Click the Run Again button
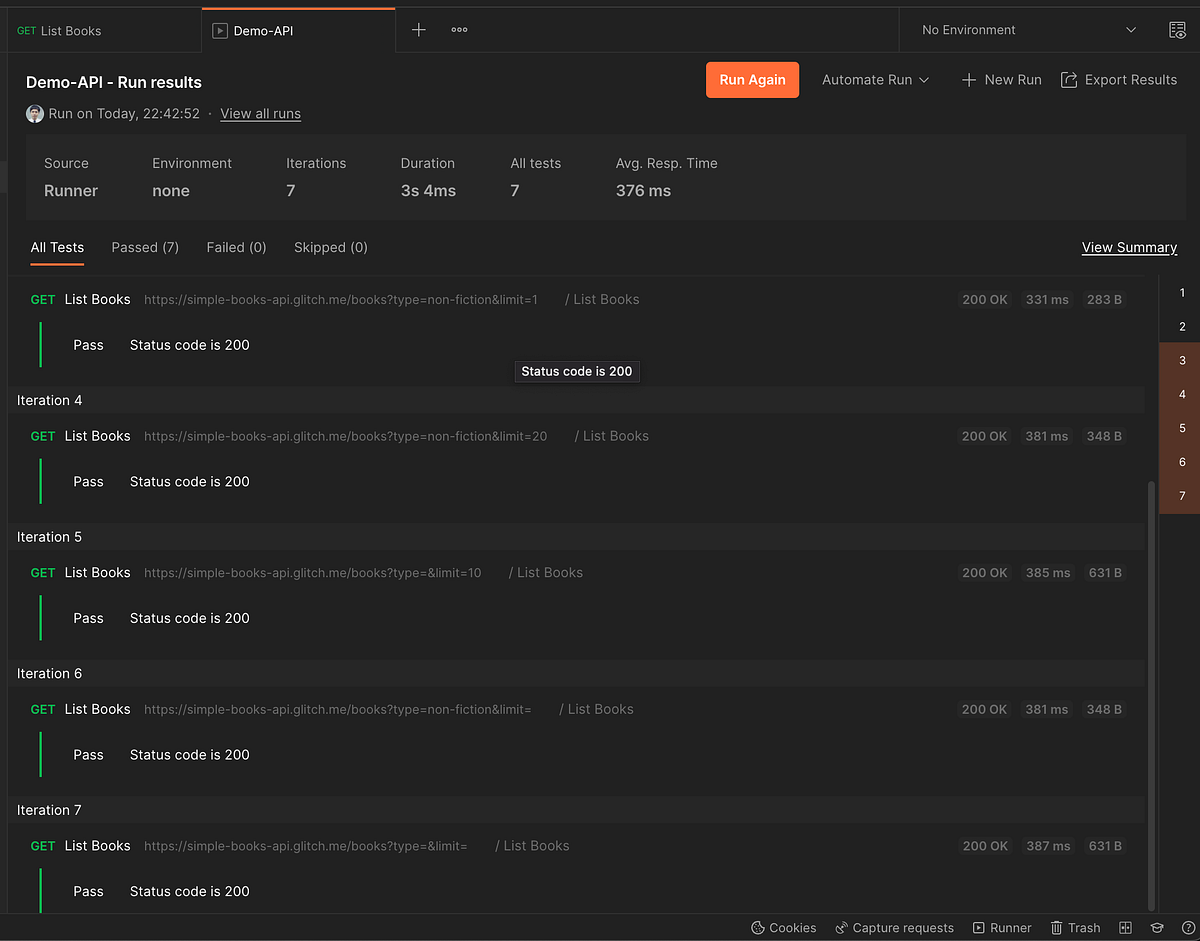Screen dimensions: 1200x941 pyautogui.click(x=752, y=79)
